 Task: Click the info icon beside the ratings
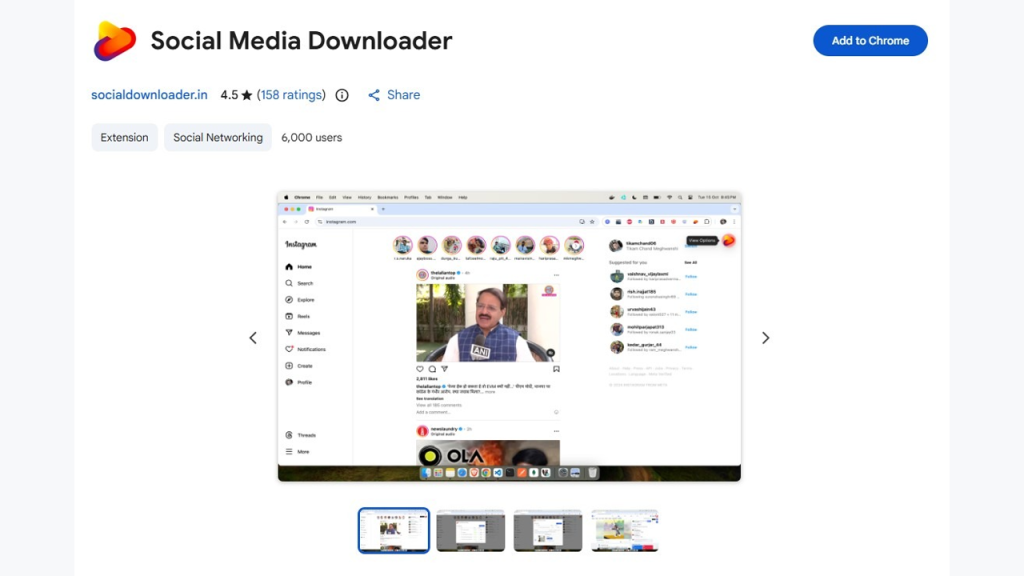342,95
